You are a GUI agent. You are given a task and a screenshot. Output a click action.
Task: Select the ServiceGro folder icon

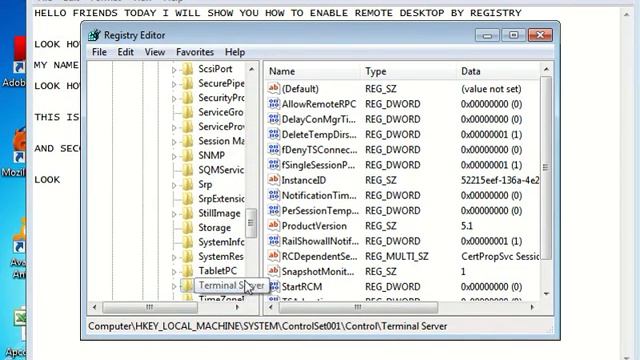click(x=187, y=112)
